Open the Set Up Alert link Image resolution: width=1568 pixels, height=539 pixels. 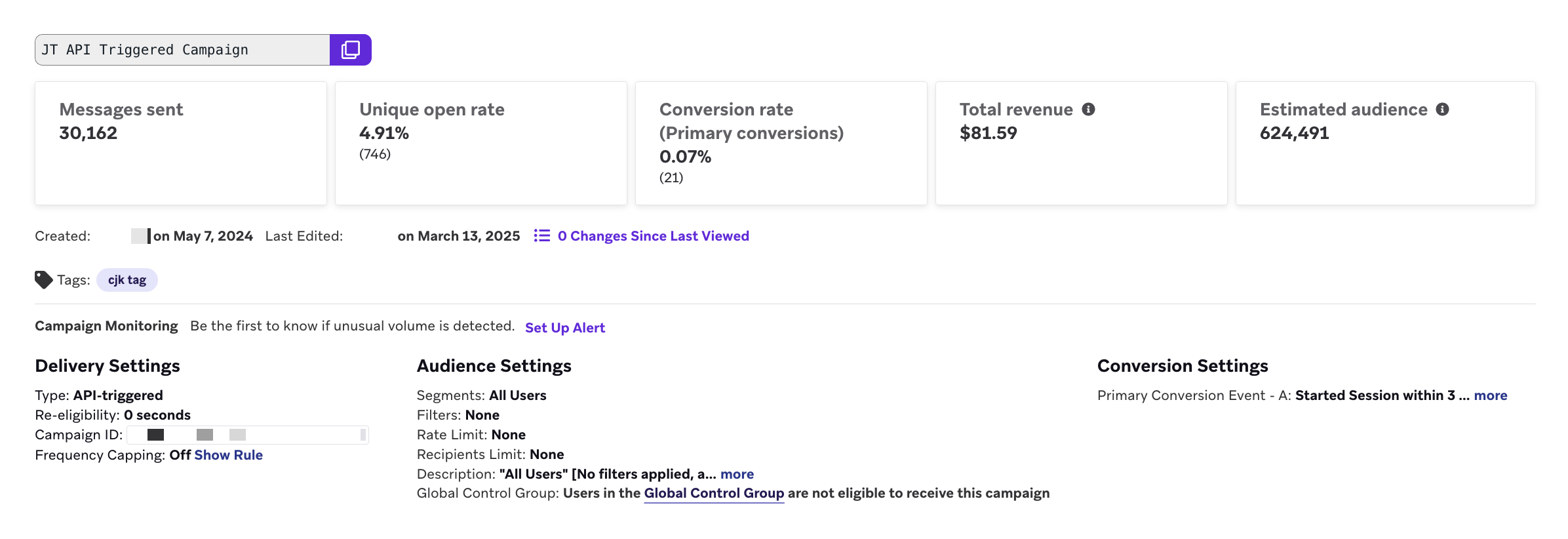pyautogui.click(x=564, y=328)
